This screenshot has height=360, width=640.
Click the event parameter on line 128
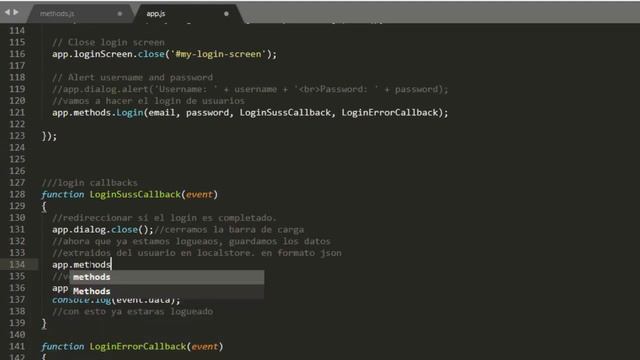click(x=199, y=194)
